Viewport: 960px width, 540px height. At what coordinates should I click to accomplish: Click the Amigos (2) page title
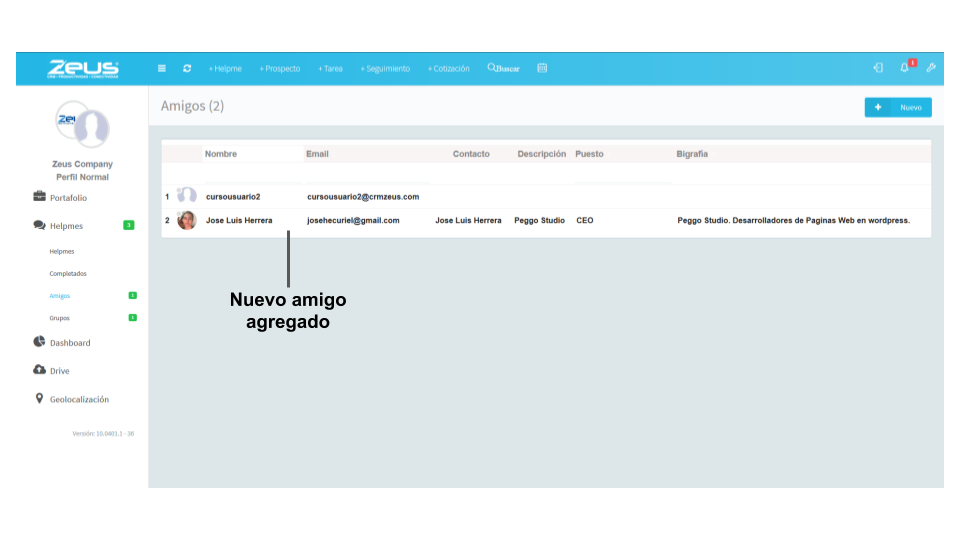coord(192,106)
